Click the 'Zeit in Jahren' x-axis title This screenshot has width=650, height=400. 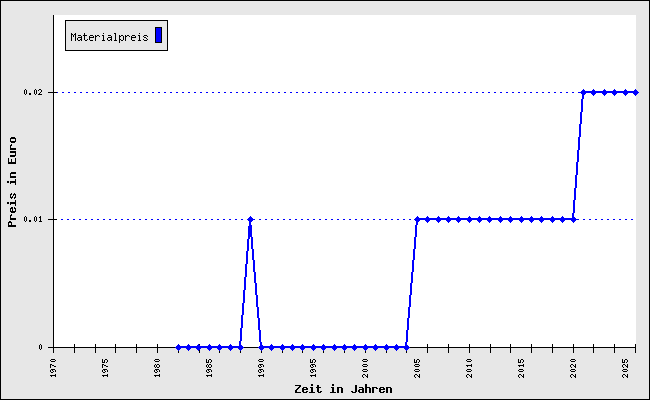coord(343,388)
